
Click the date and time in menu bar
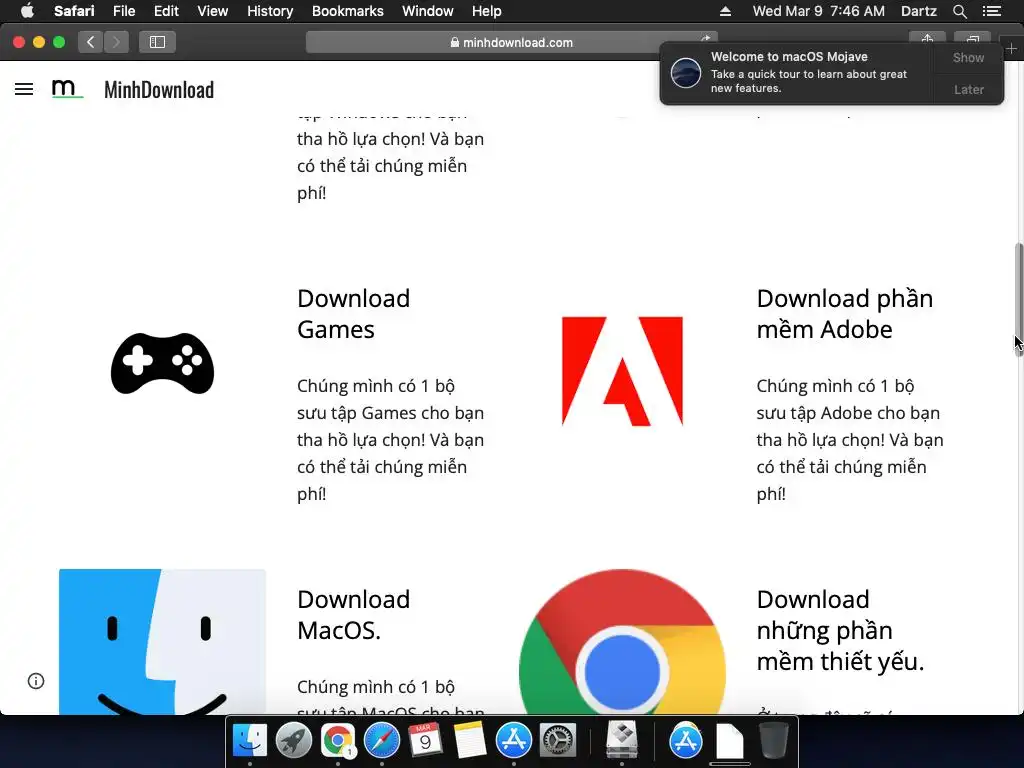tap(818, 11)
